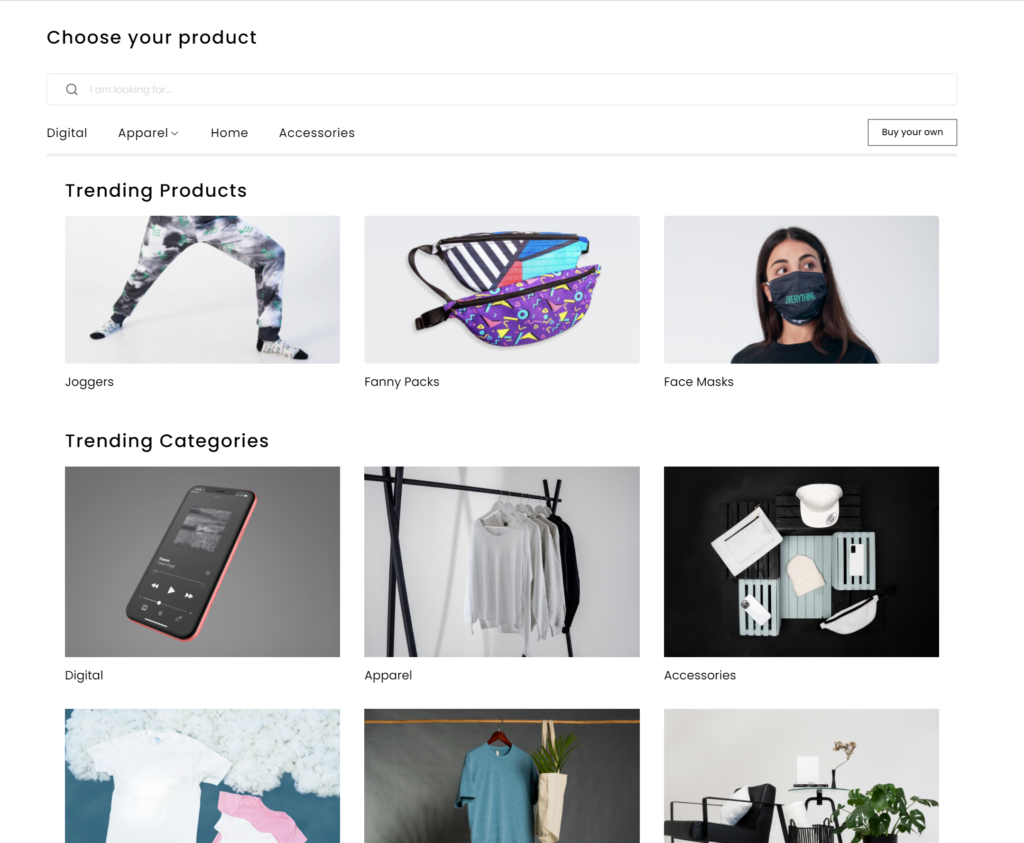Open the white and pink t-shirts image

pos(202,776)
